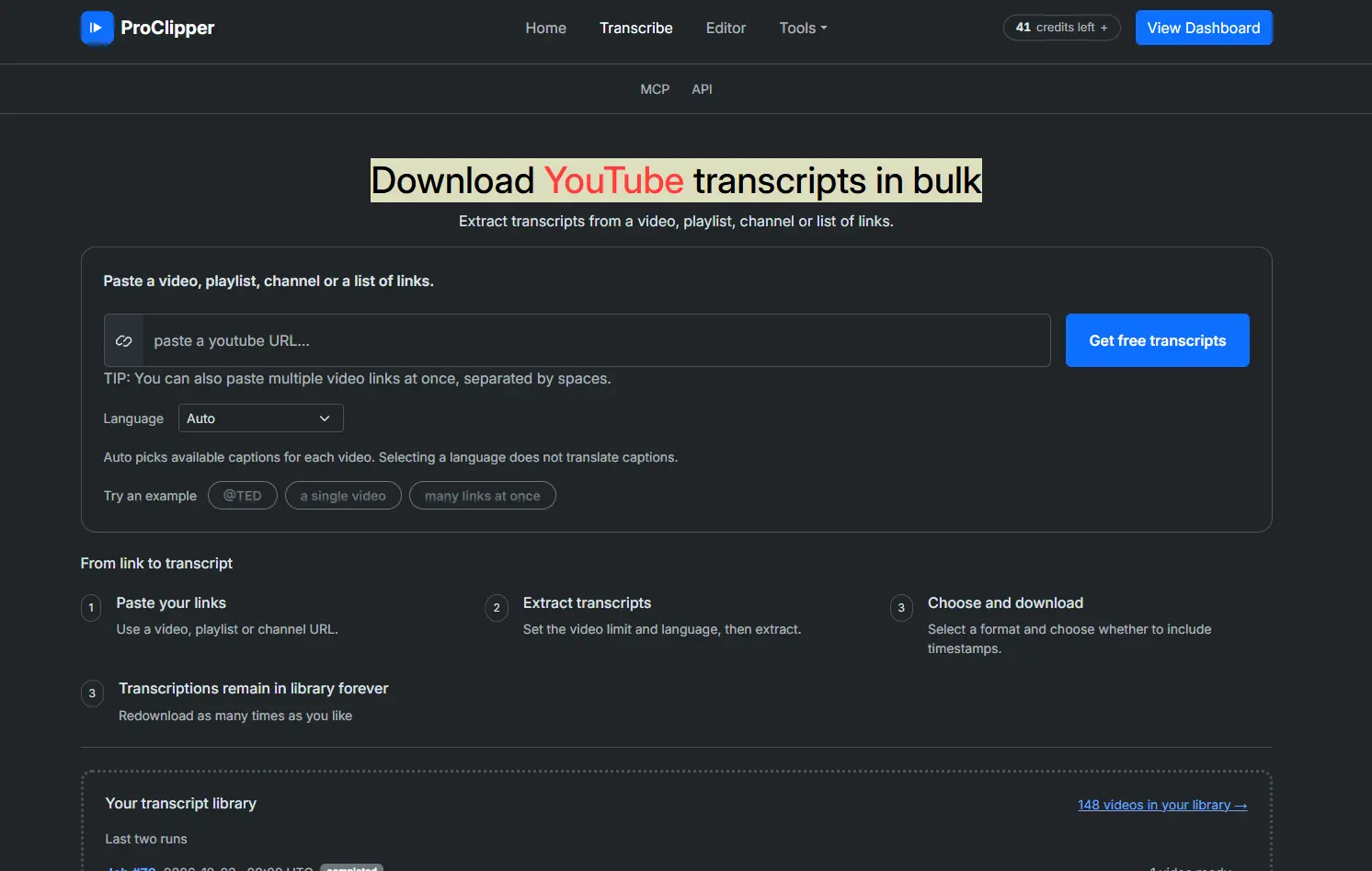Click the Choose and download step title
This screenshot has width=1372, height=871.
tap(1005, 603)
